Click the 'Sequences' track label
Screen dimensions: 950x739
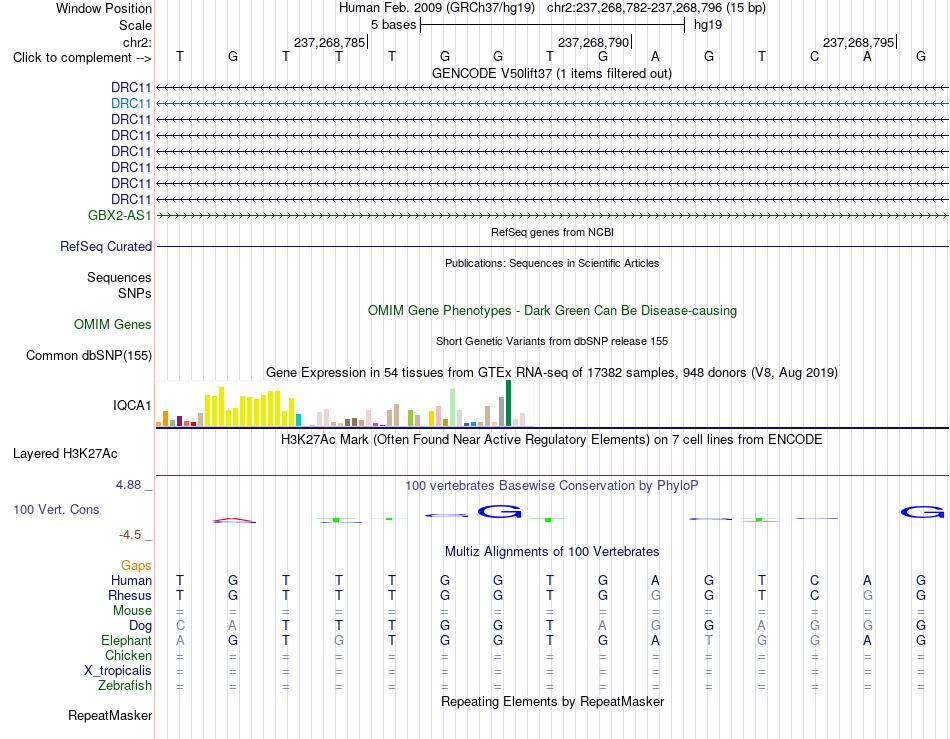[x=119, y=277]
